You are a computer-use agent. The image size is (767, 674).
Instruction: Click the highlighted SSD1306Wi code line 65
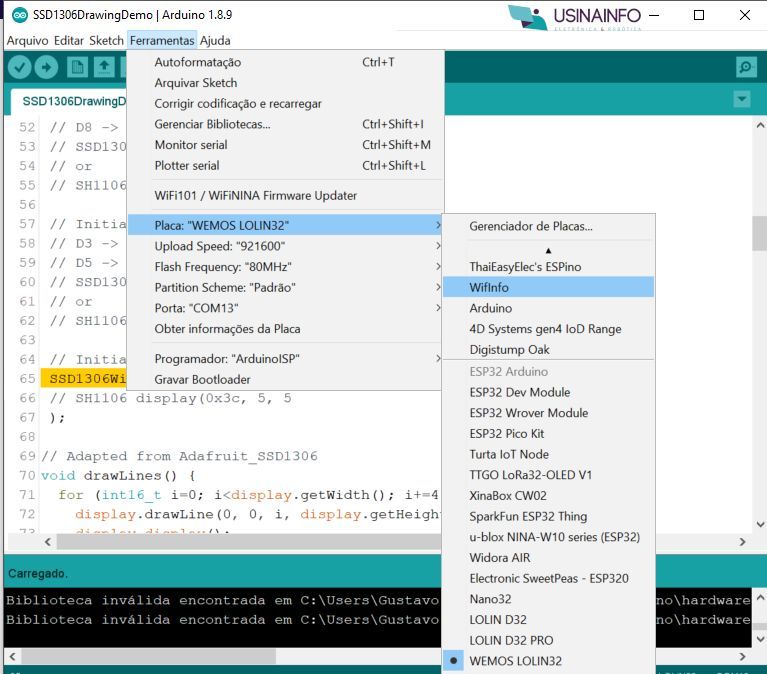84,379
